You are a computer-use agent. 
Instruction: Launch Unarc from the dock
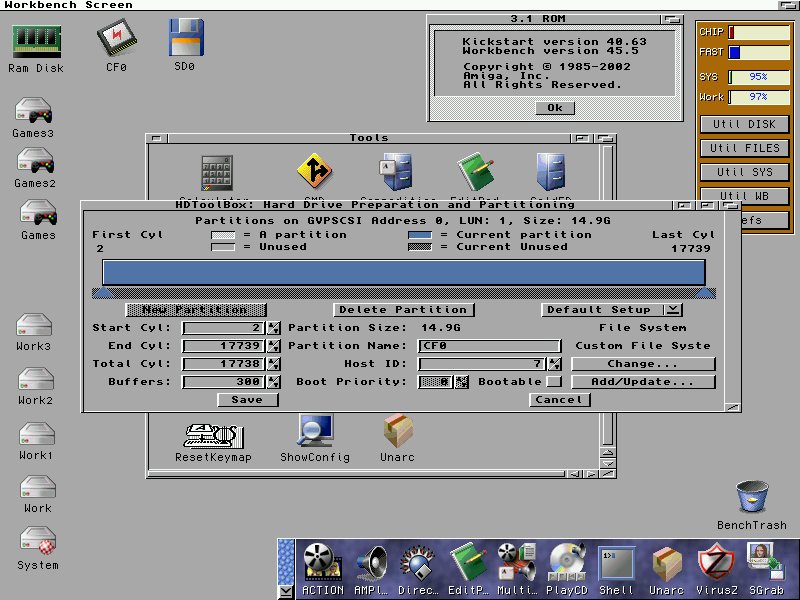coord(666,564)
